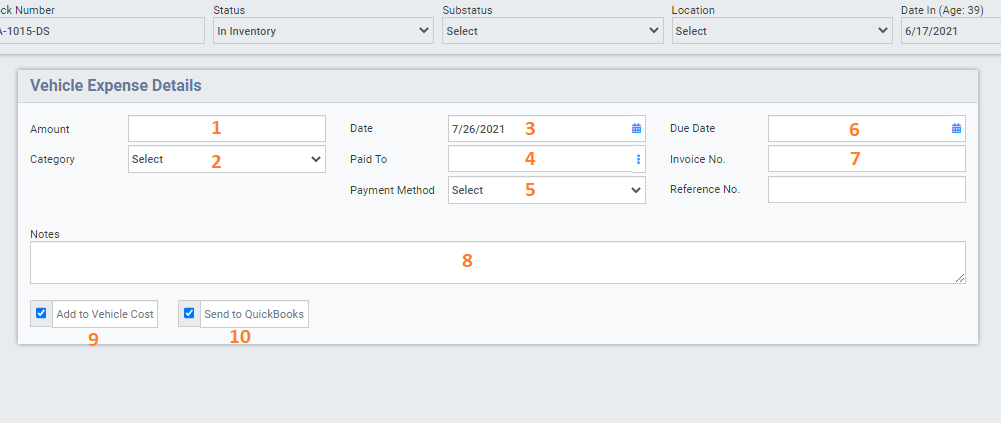Open the Status dropdown showing In Inventory
Screen dimensions: 1001x423
click(323, 31)
